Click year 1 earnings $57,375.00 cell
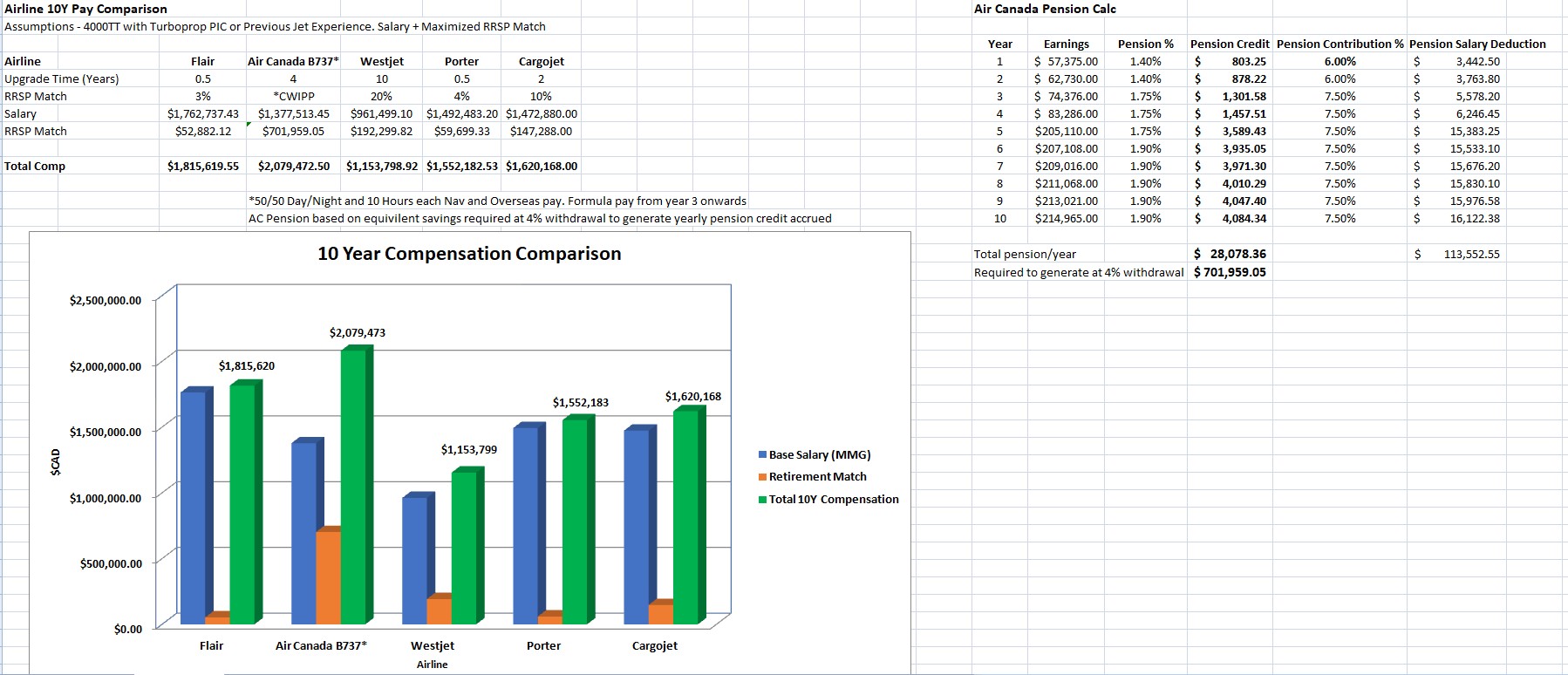The image size is (1568, 675). pyautogui.click(x=1066, y=61)
